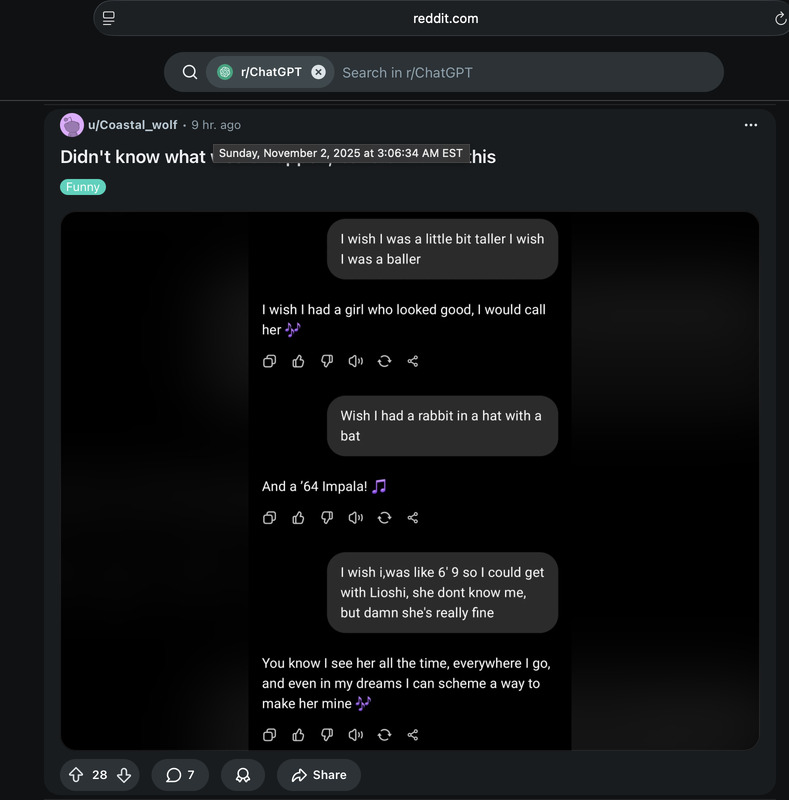
Task: Open the post comments (7)
Action: 180,775
